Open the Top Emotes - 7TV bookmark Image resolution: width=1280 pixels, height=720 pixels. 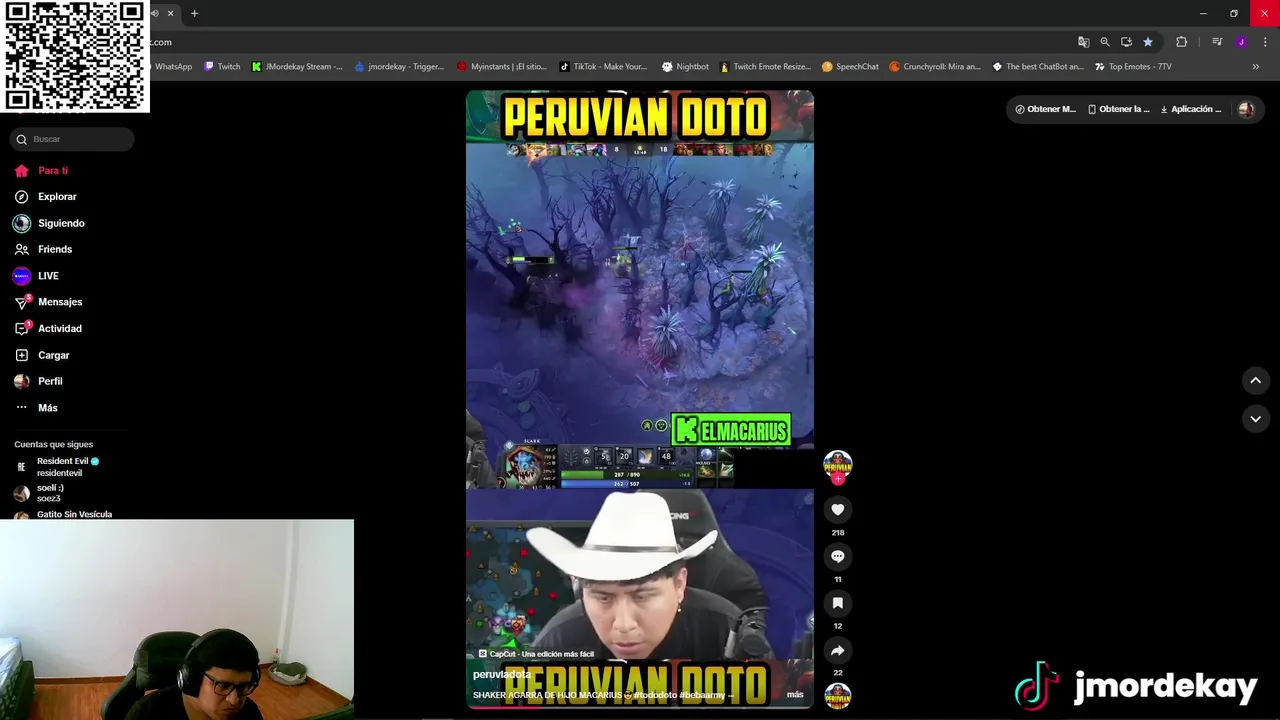(1133, 67)
